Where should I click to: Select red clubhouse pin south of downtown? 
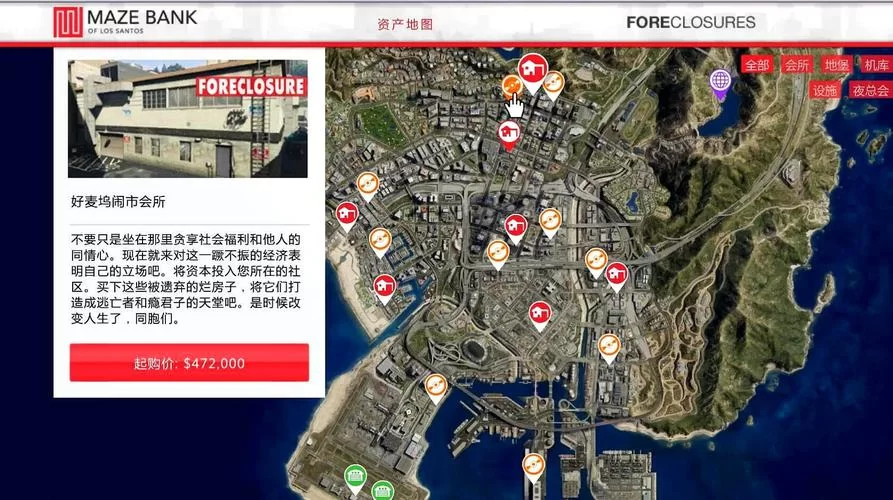540,314
